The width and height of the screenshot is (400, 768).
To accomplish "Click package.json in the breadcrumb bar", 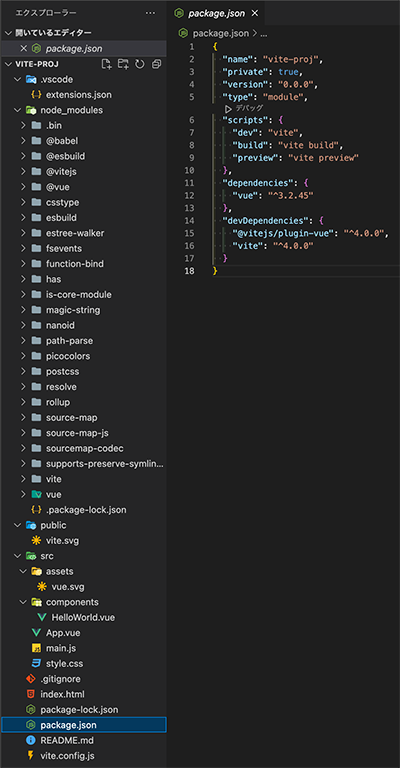I will coord(221,33).
